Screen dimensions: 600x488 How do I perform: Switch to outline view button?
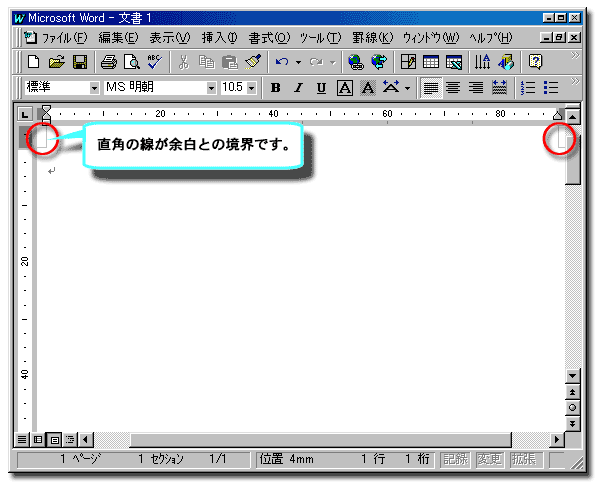click(70, 439)
